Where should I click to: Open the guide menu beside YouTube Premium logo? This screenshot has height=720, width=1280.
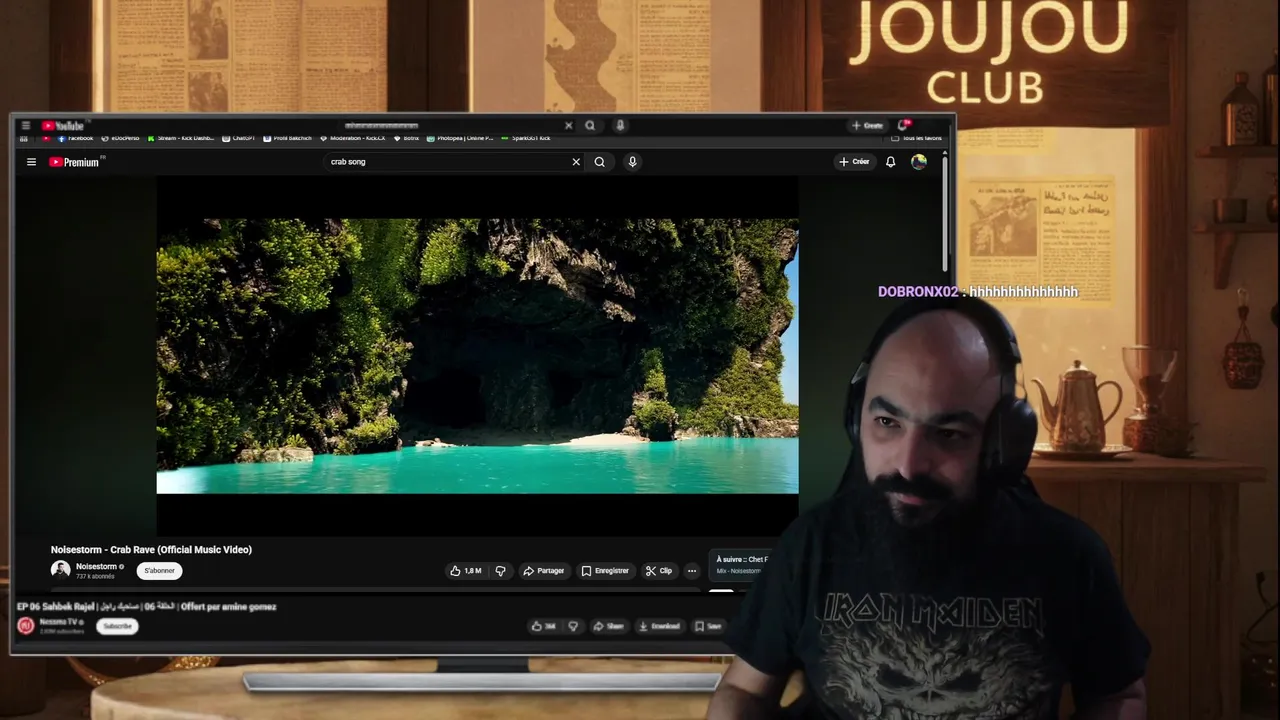click(x=31, y=162)
